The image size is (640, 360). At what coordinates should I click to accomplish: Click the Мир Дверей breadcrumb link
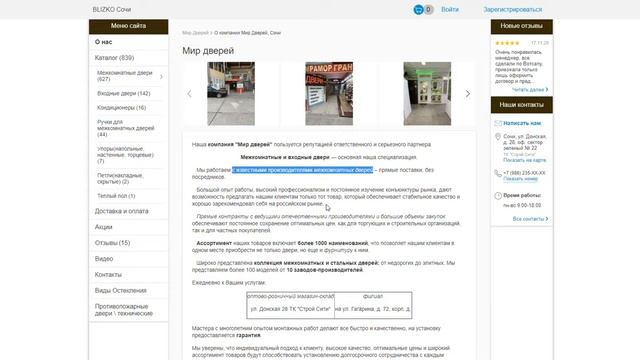(195, 33)
